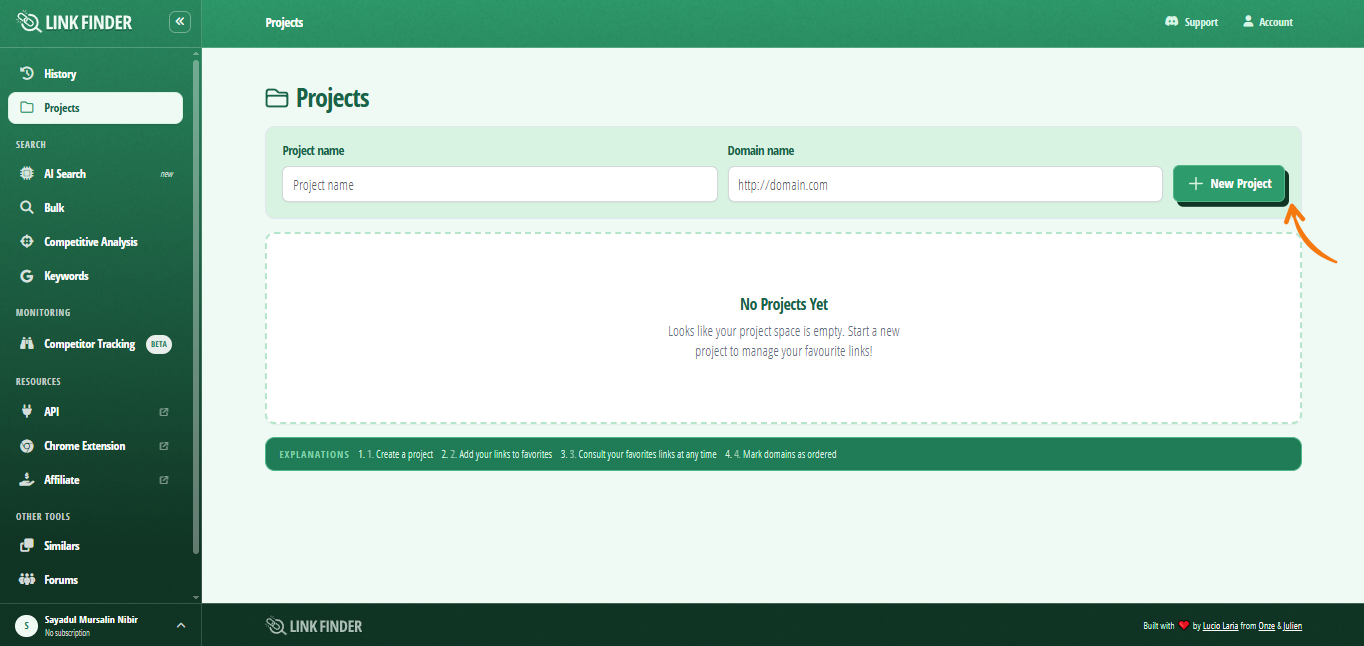Click the Projects breadcrumb in top bar

284,22
